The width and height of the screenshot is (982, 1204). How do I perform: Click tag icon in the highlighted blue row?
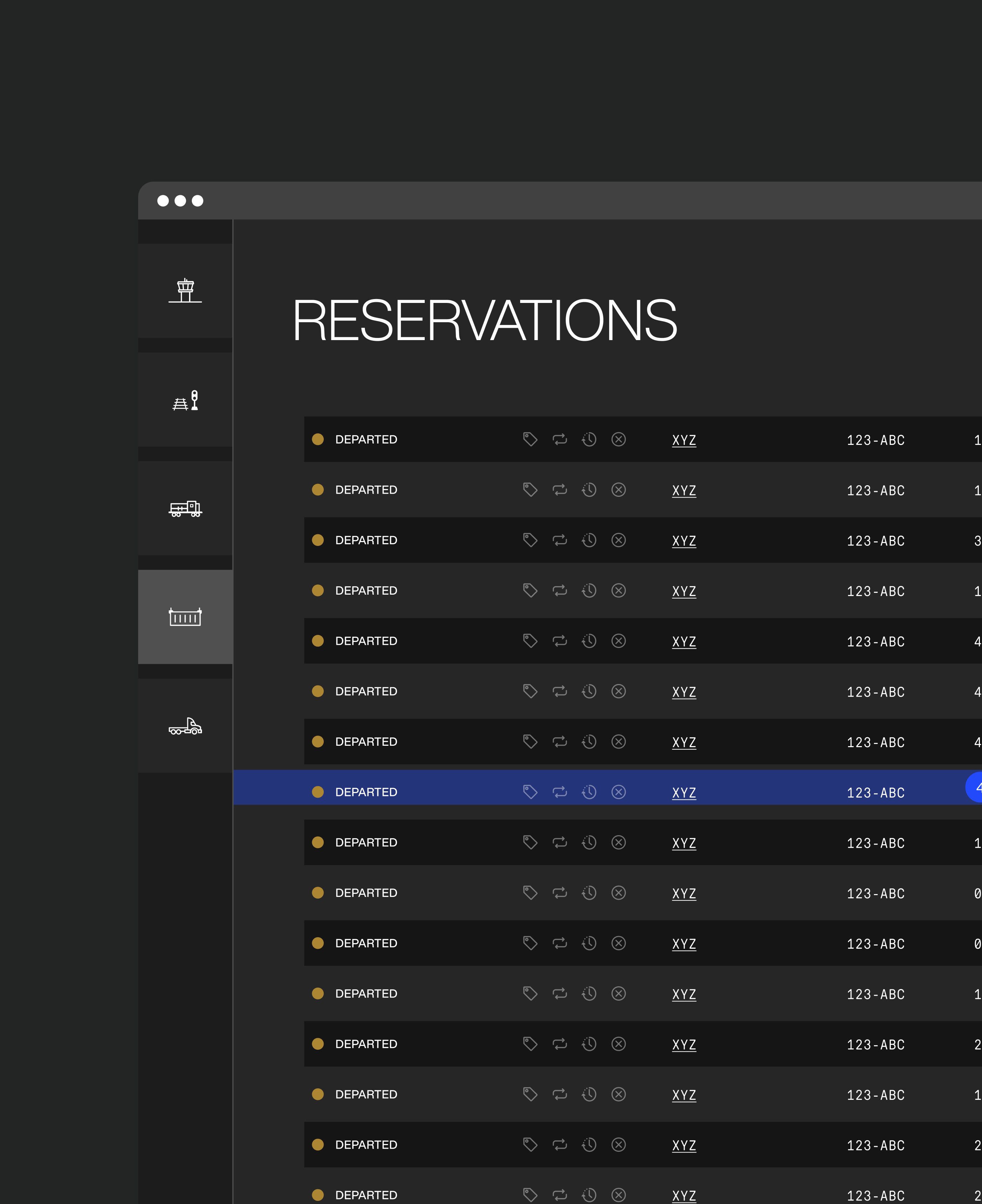coord(530,792)
